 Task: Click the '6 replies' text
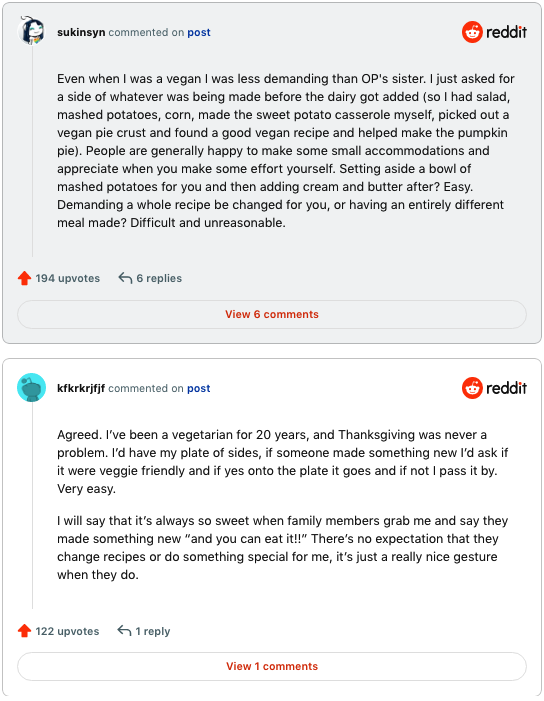pos(159,278)
